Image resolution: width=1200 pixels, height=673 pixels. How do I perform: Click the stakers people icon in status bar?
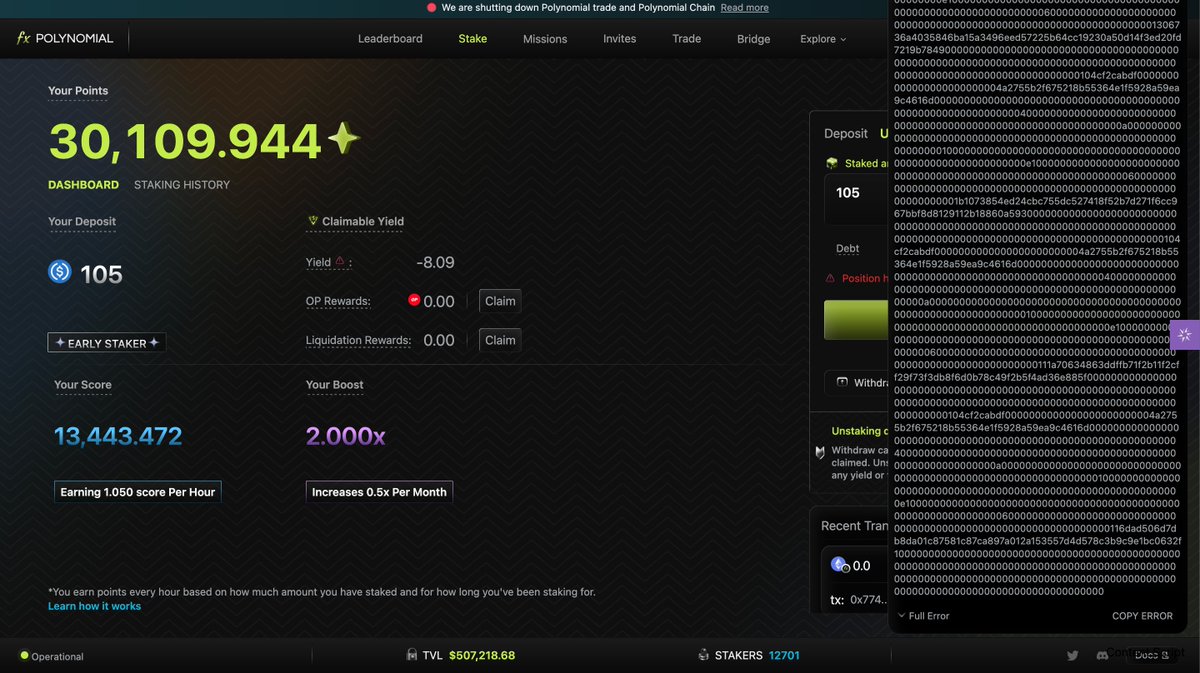pyautogui.click(x=703, y=655)
